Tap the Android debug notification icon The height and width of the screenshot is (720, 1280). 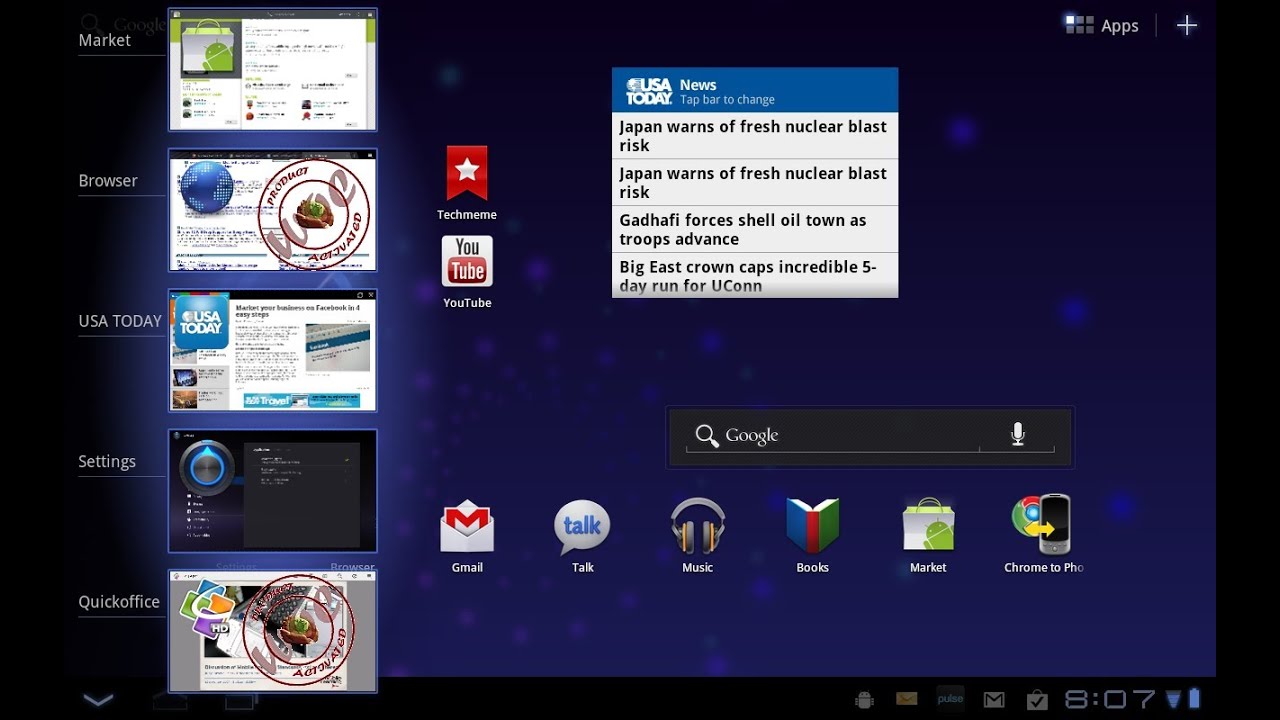(x=865, y=700)
